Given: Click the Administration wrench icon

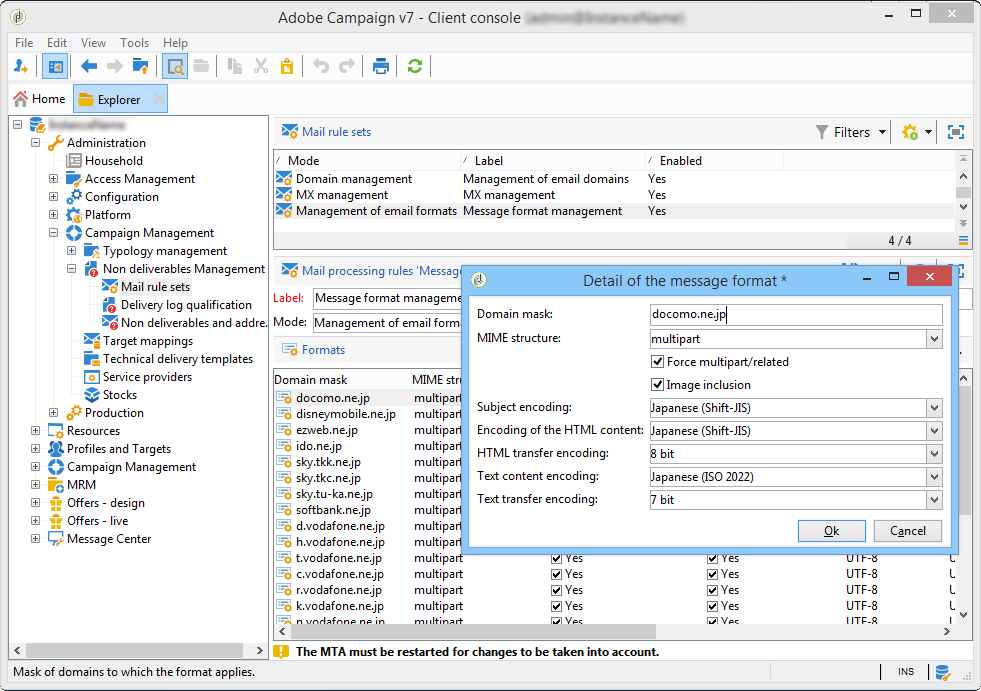Looking at the screenshot, I should [56, 143].
